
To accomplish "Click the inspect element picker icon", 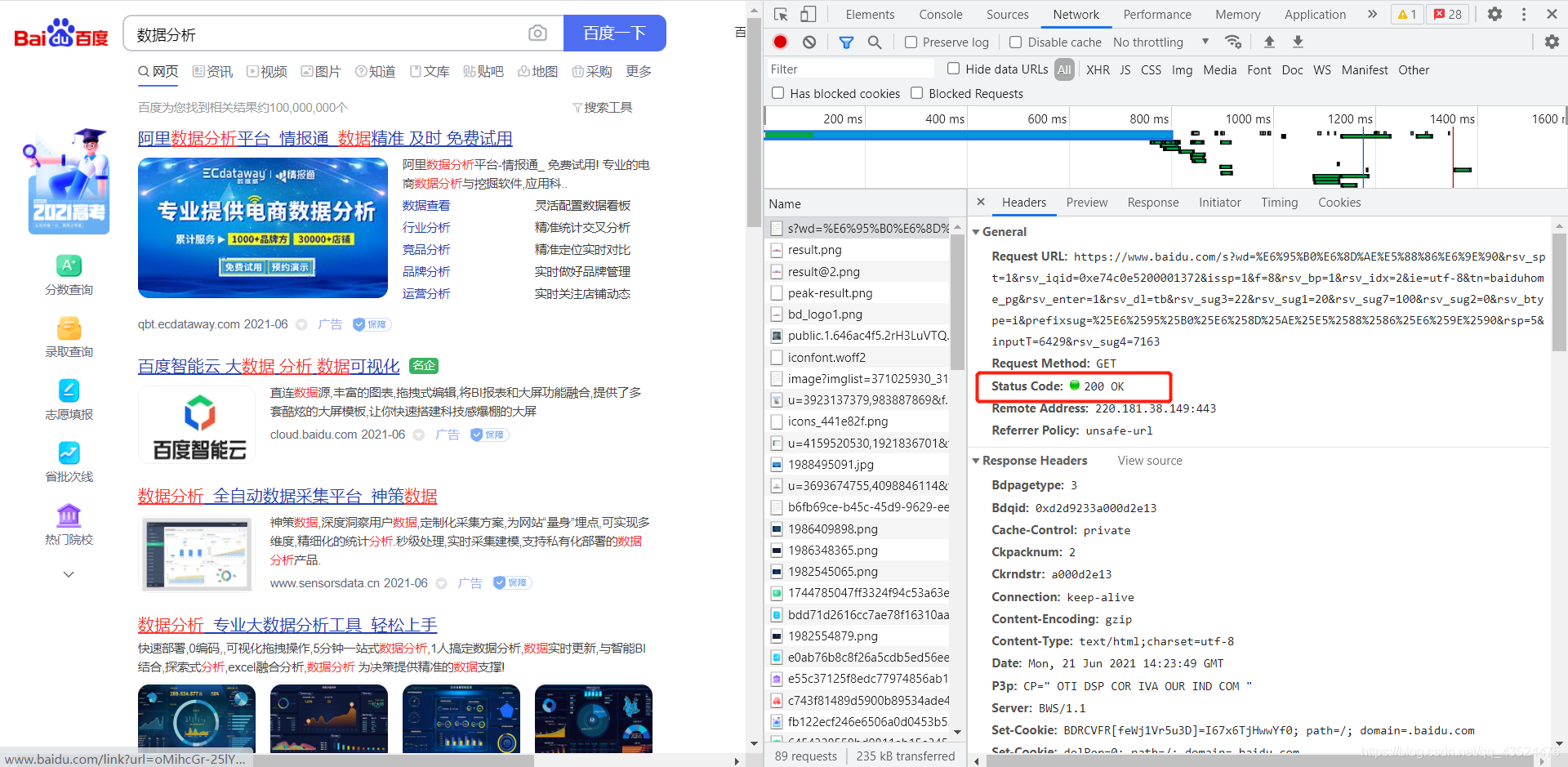I will [781, 14].
